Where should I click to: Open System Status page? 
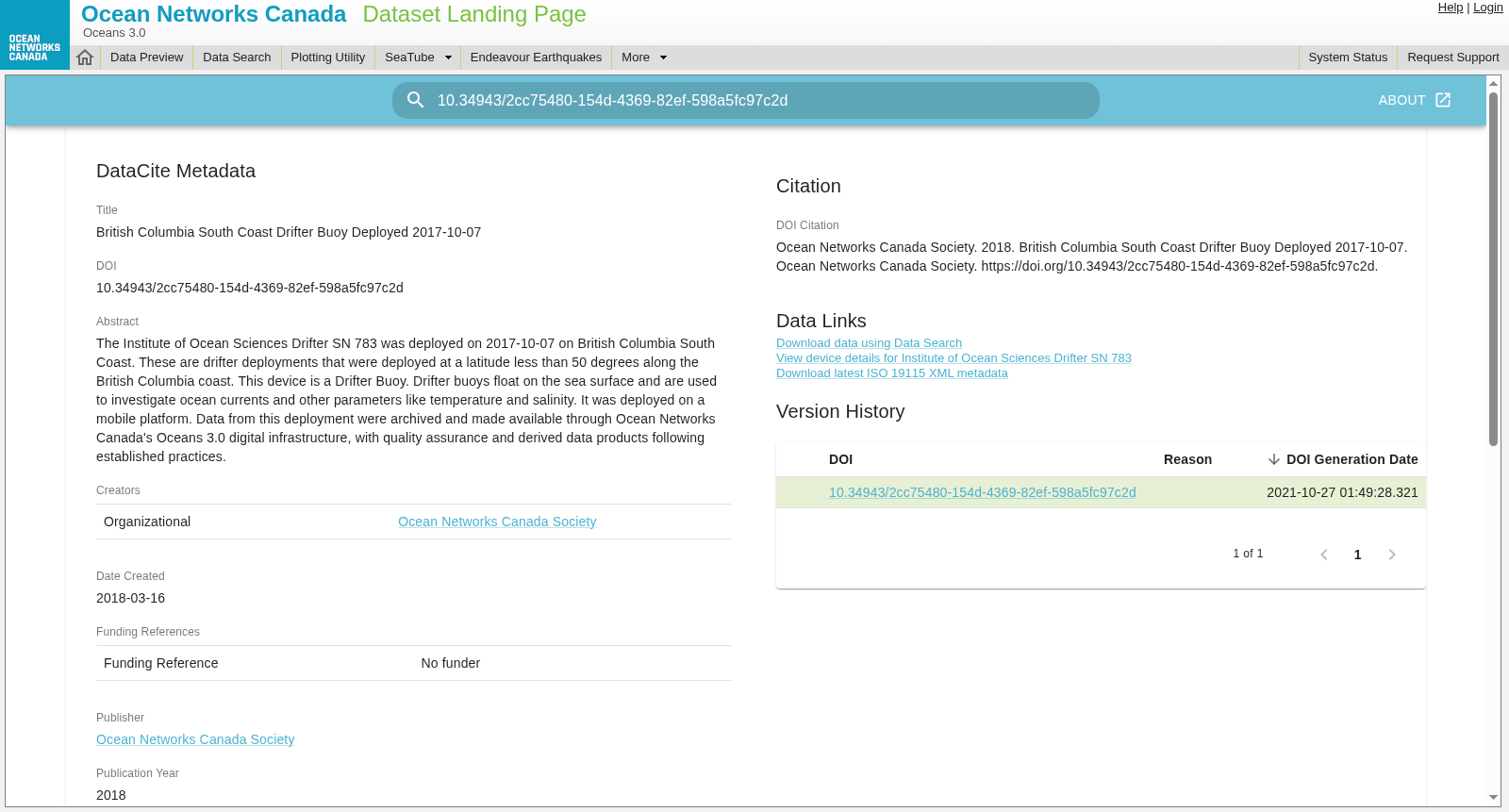point(1348,58)
